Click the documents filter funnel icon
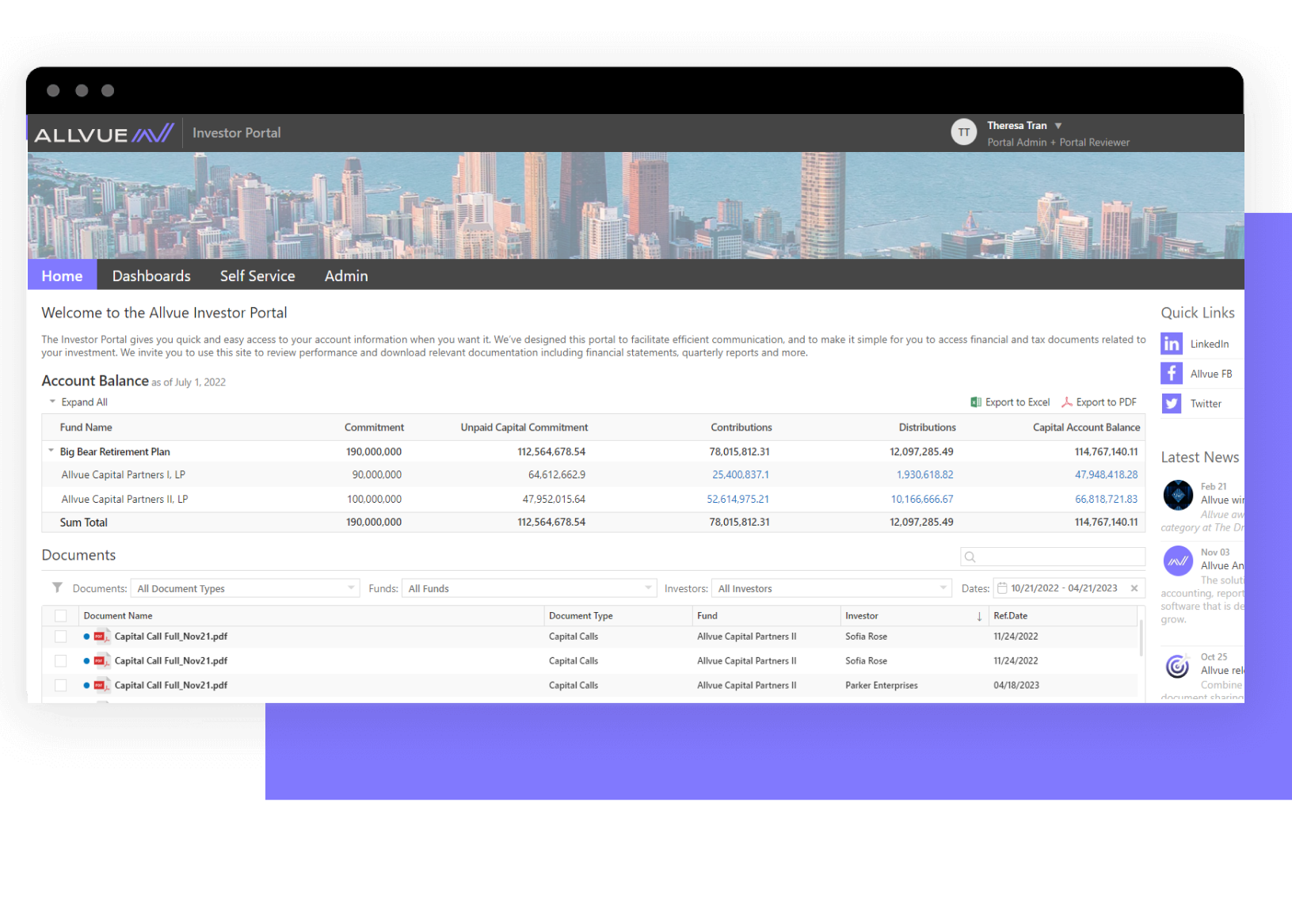The width and height of the screenshot is (1292, 924). point(57,587)
